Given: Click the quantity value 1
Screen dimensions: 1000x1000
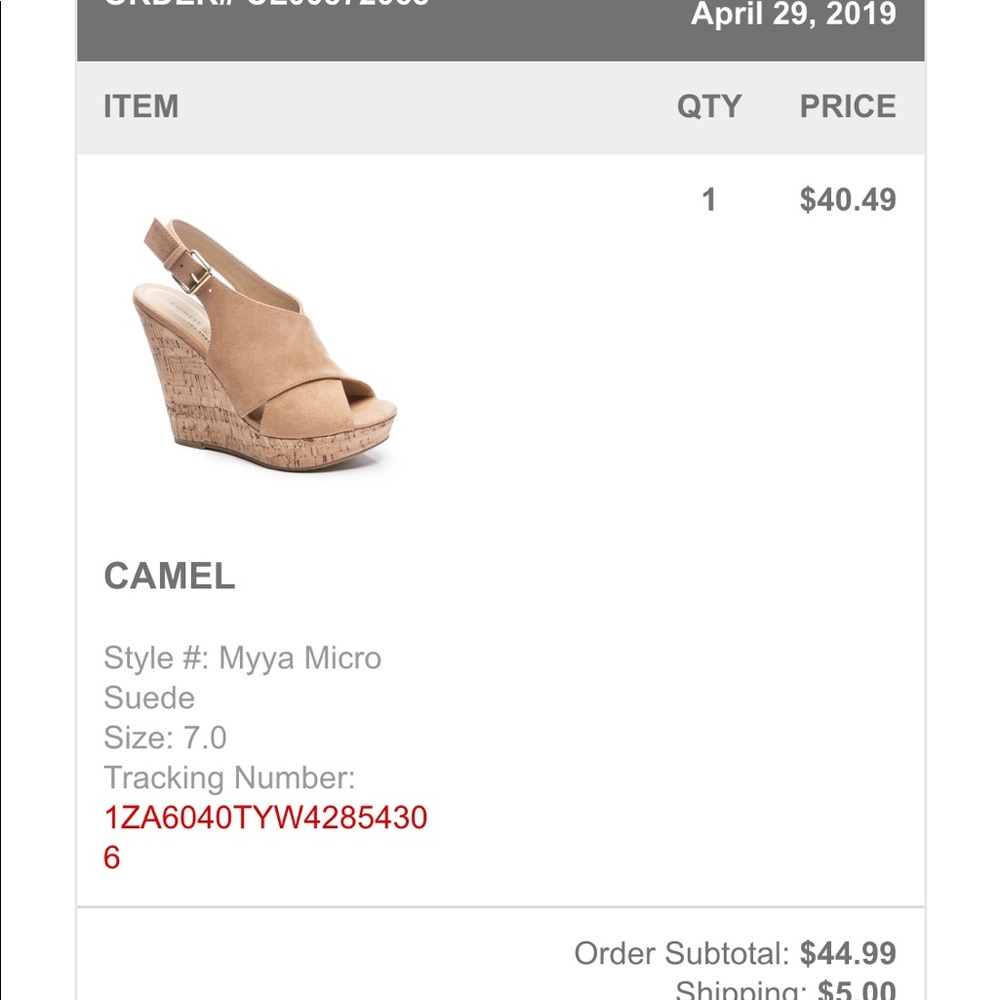Looking at the screenshot, I should [709, 200].
